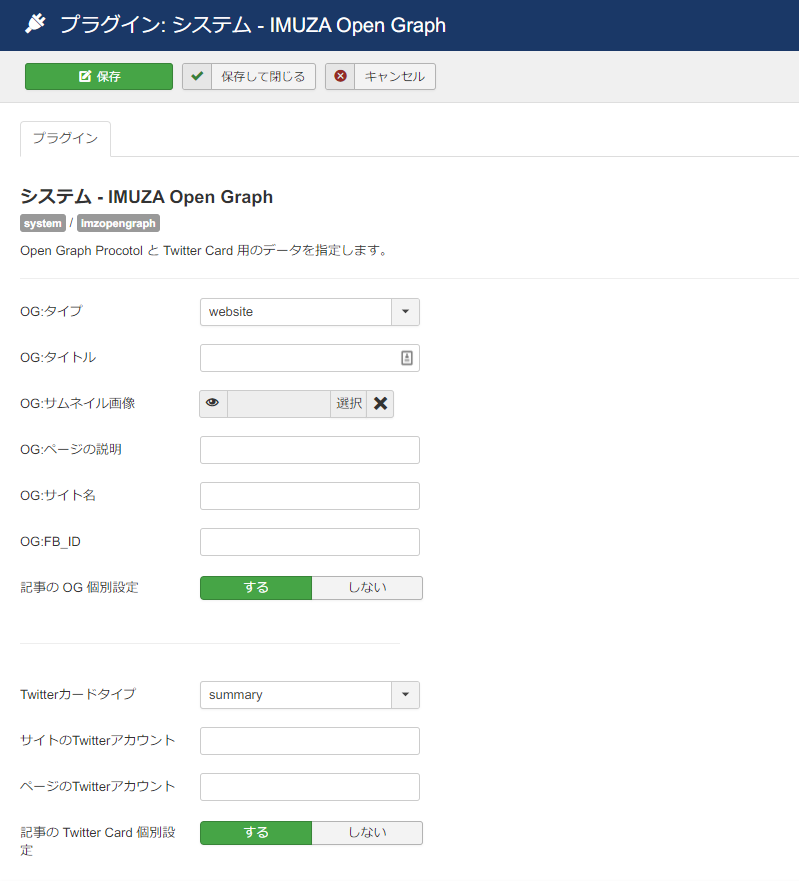
Task: Click the Open Graph Procotol description text
Action: click(205, 251)
